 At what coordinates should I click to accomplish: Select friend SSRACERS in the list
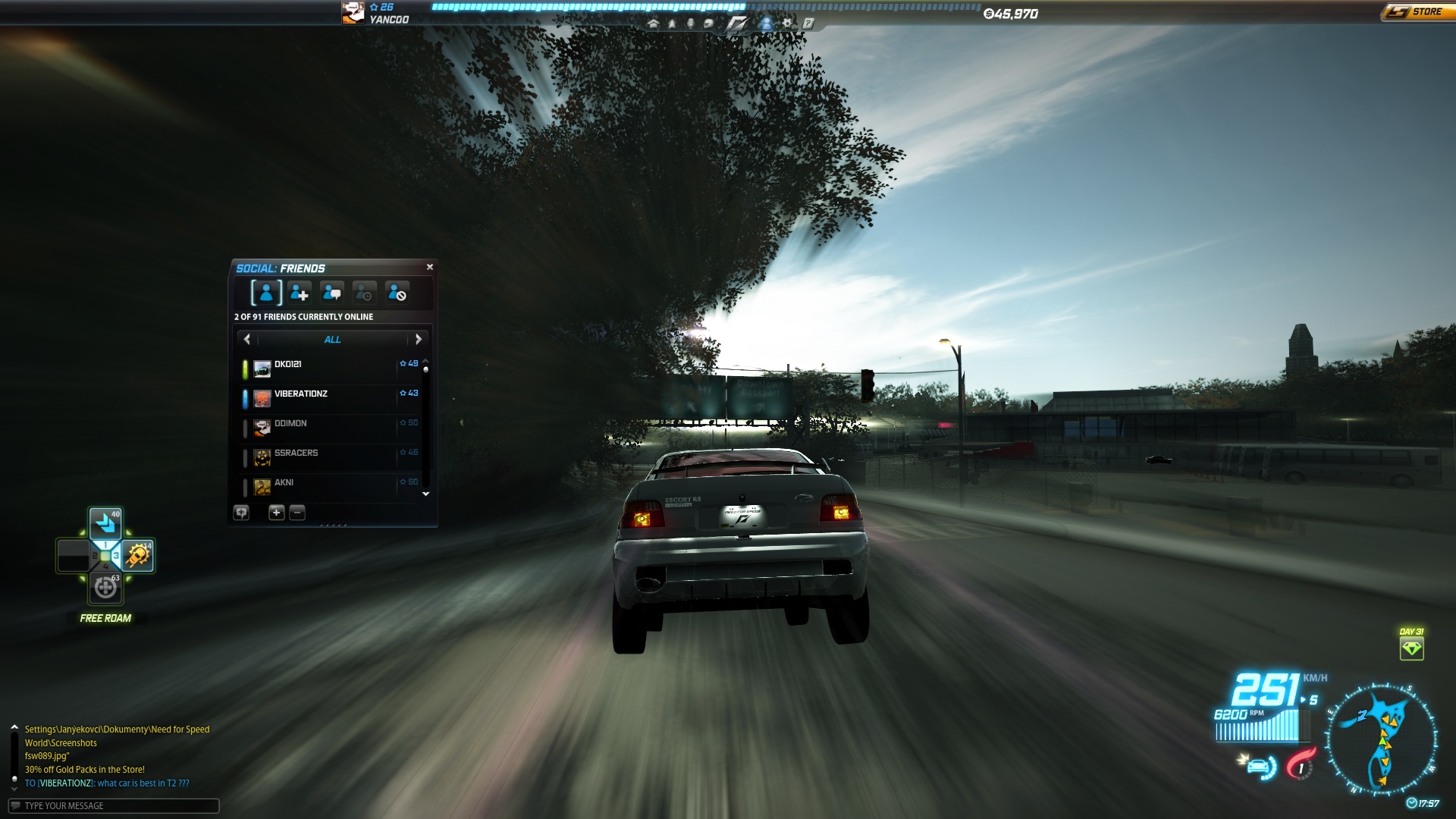tap(331, 458)
